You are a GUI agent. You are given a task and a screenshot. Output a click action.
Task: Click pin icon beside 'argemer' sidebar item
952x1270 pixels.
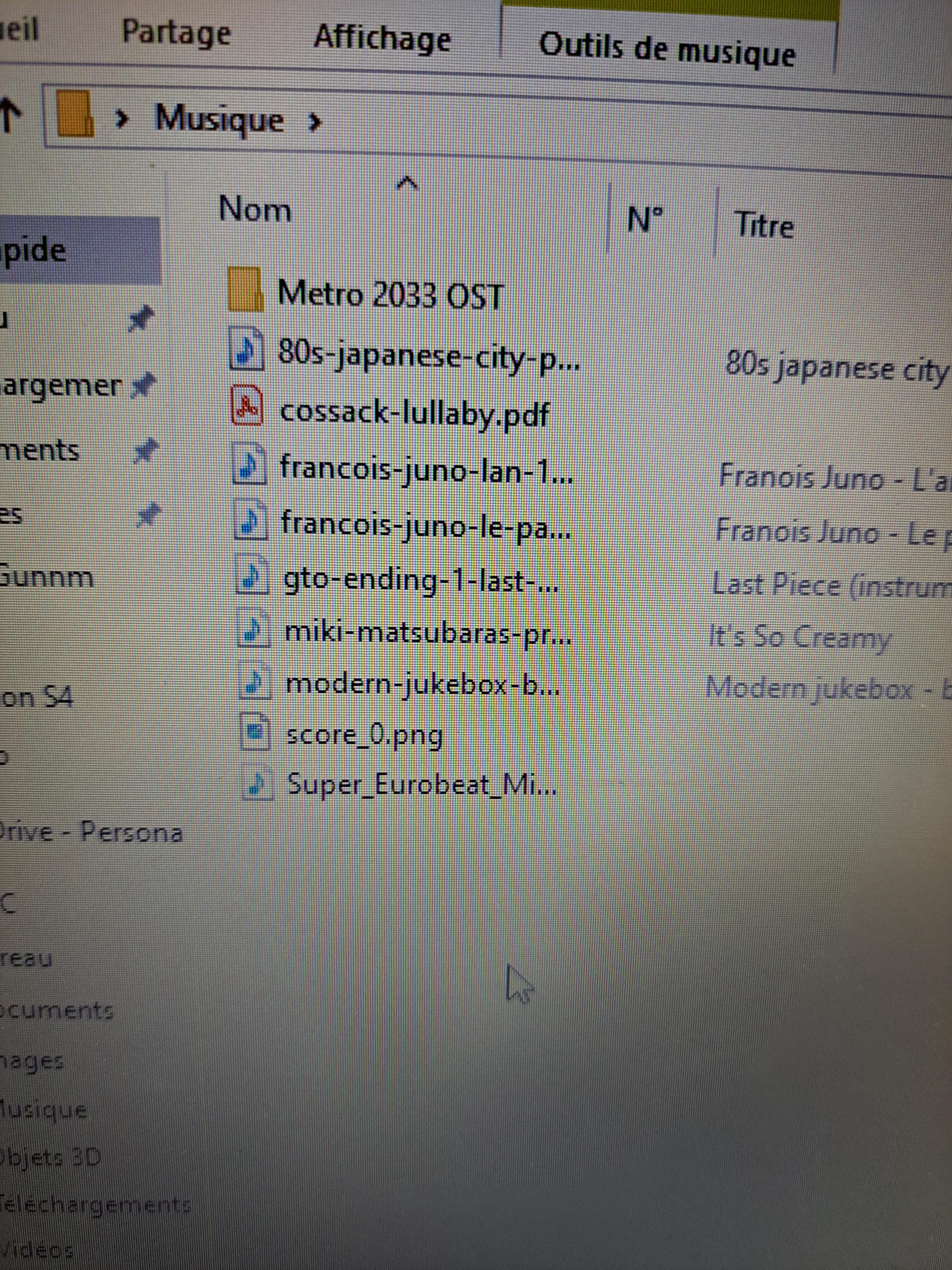pos(143,385)
